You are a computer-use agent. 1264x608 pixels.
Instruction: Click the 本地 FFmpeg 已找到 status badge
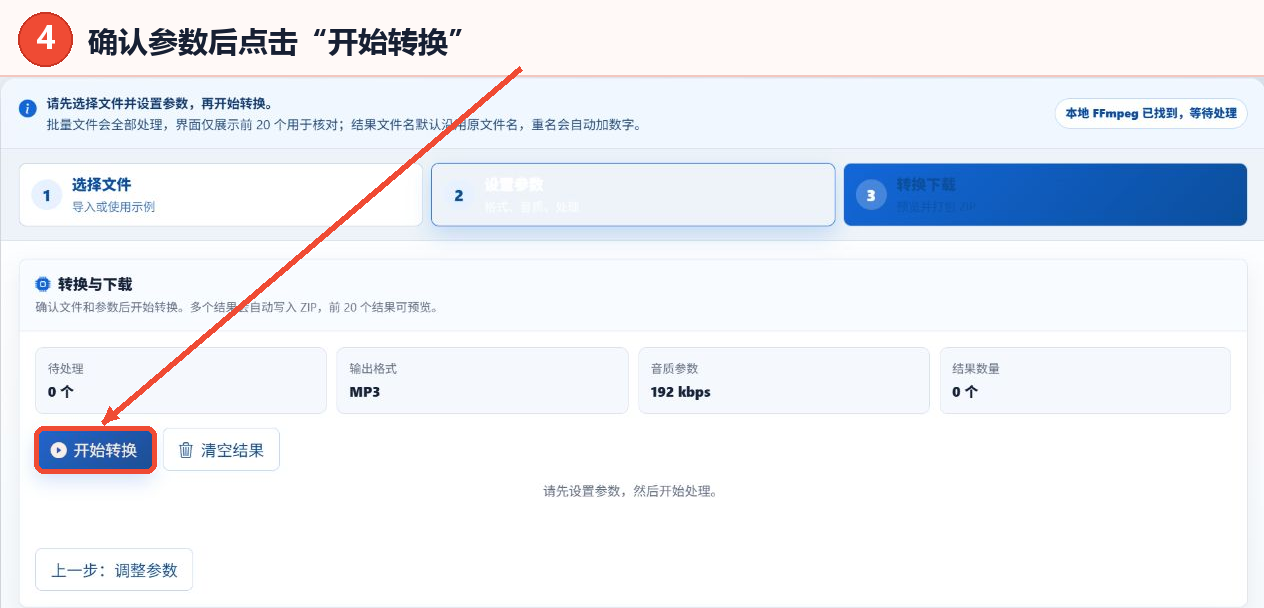coord(1151,113)
